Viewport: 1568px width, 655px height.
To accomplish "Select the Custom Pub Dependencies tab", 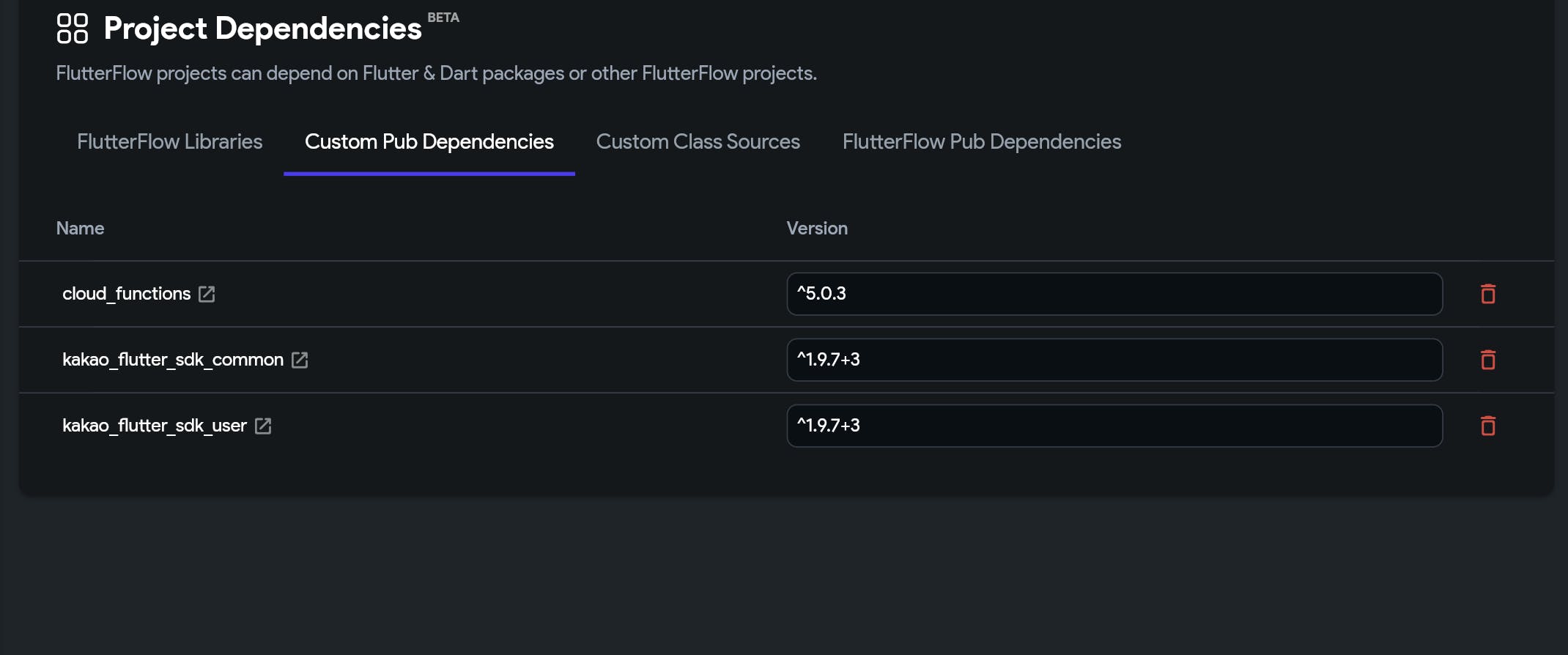I will (429, 141).
